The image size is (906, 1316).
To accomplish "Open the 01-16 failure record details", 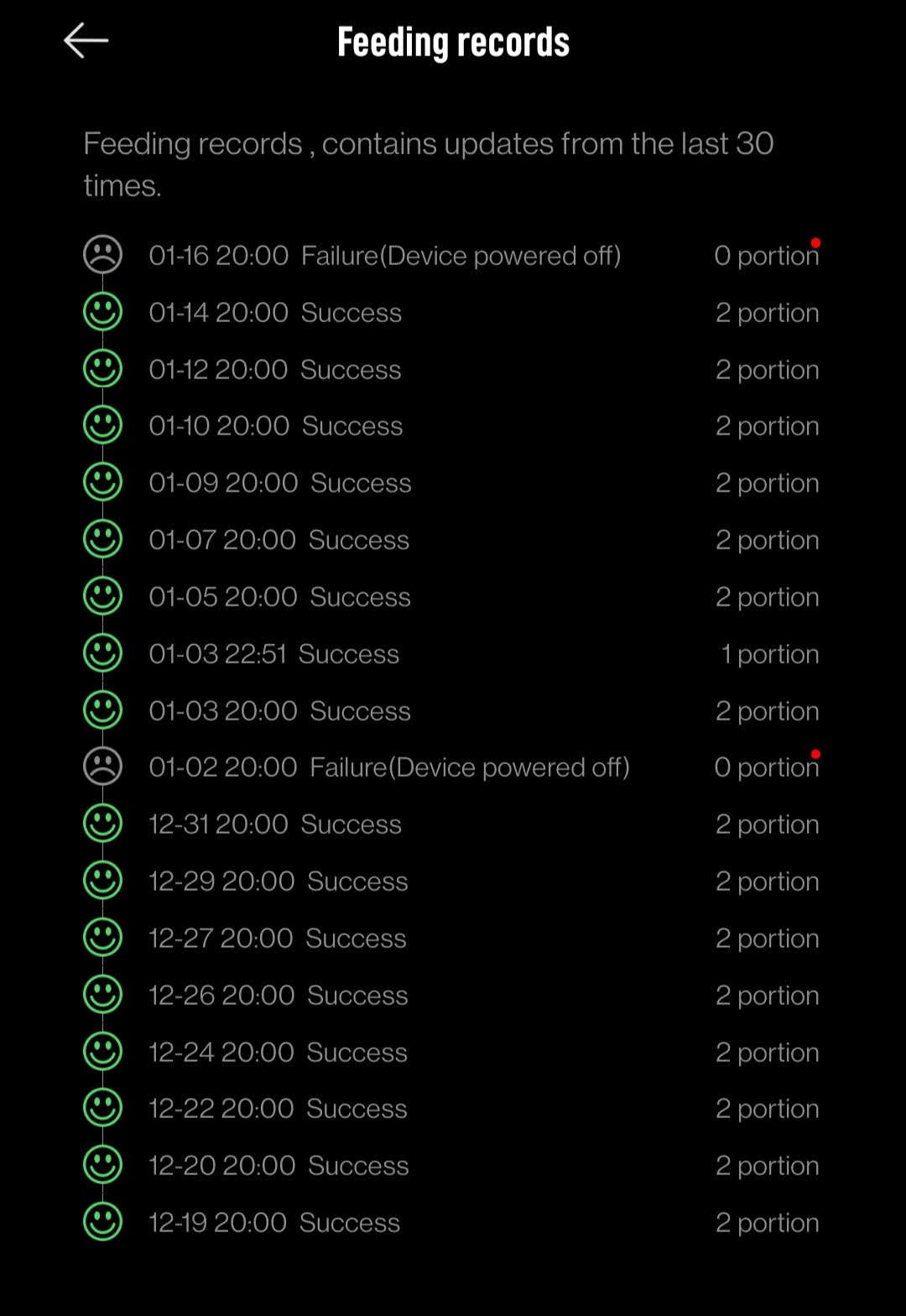I will point(386,255).
